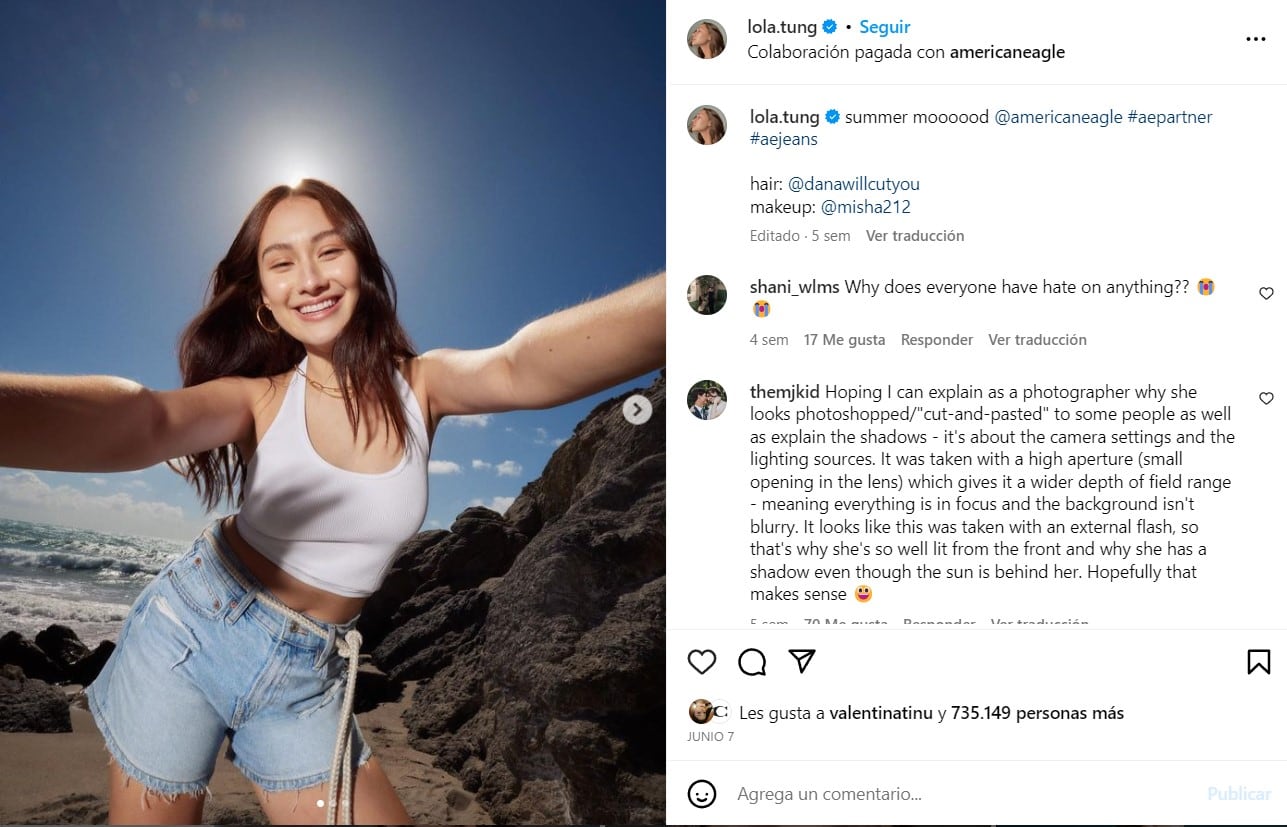Share post with paper plane icon
The width and height of the screenshot is (1287, 827).
[x=802, y=661]
